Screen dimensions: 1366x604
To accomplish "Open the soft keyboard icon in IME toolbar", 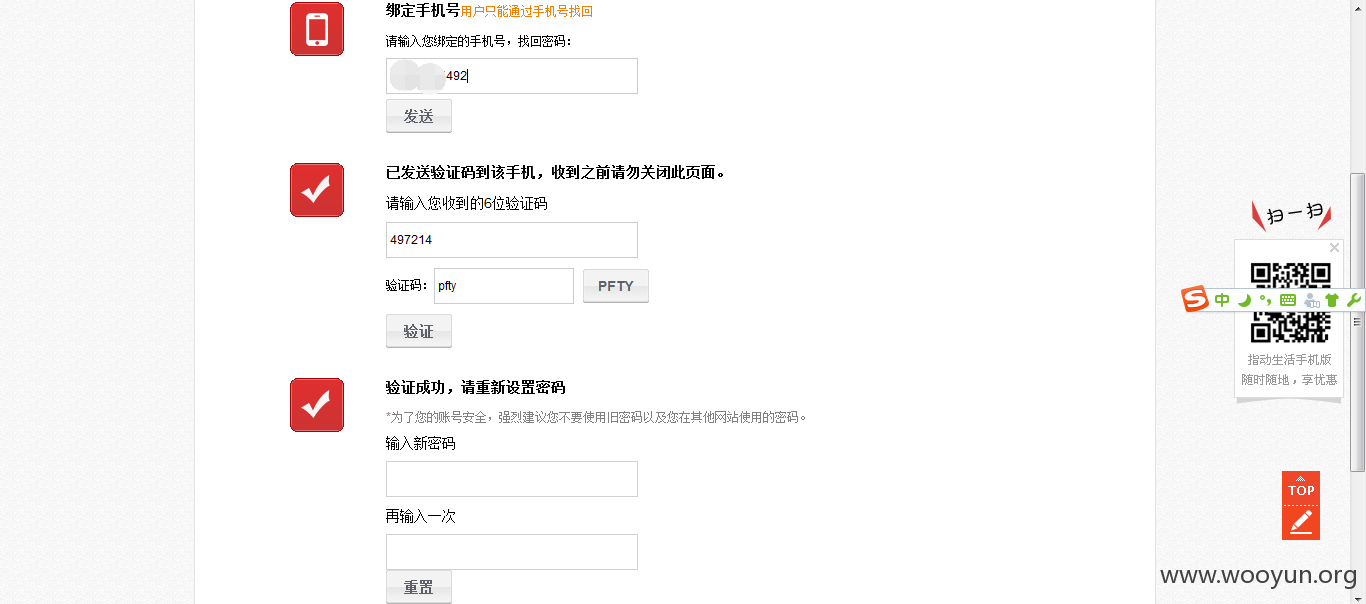I will click(1288, 300).
